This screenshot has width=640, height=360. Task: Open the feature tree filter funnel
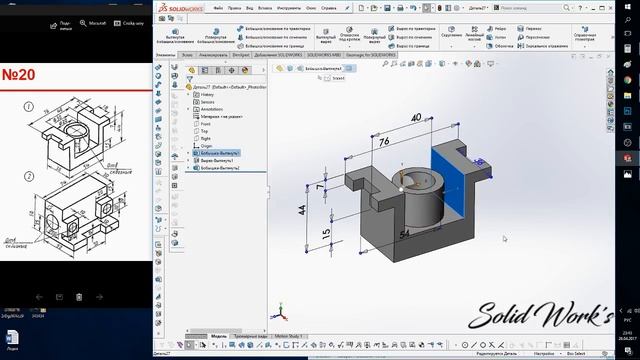point(190,79)
